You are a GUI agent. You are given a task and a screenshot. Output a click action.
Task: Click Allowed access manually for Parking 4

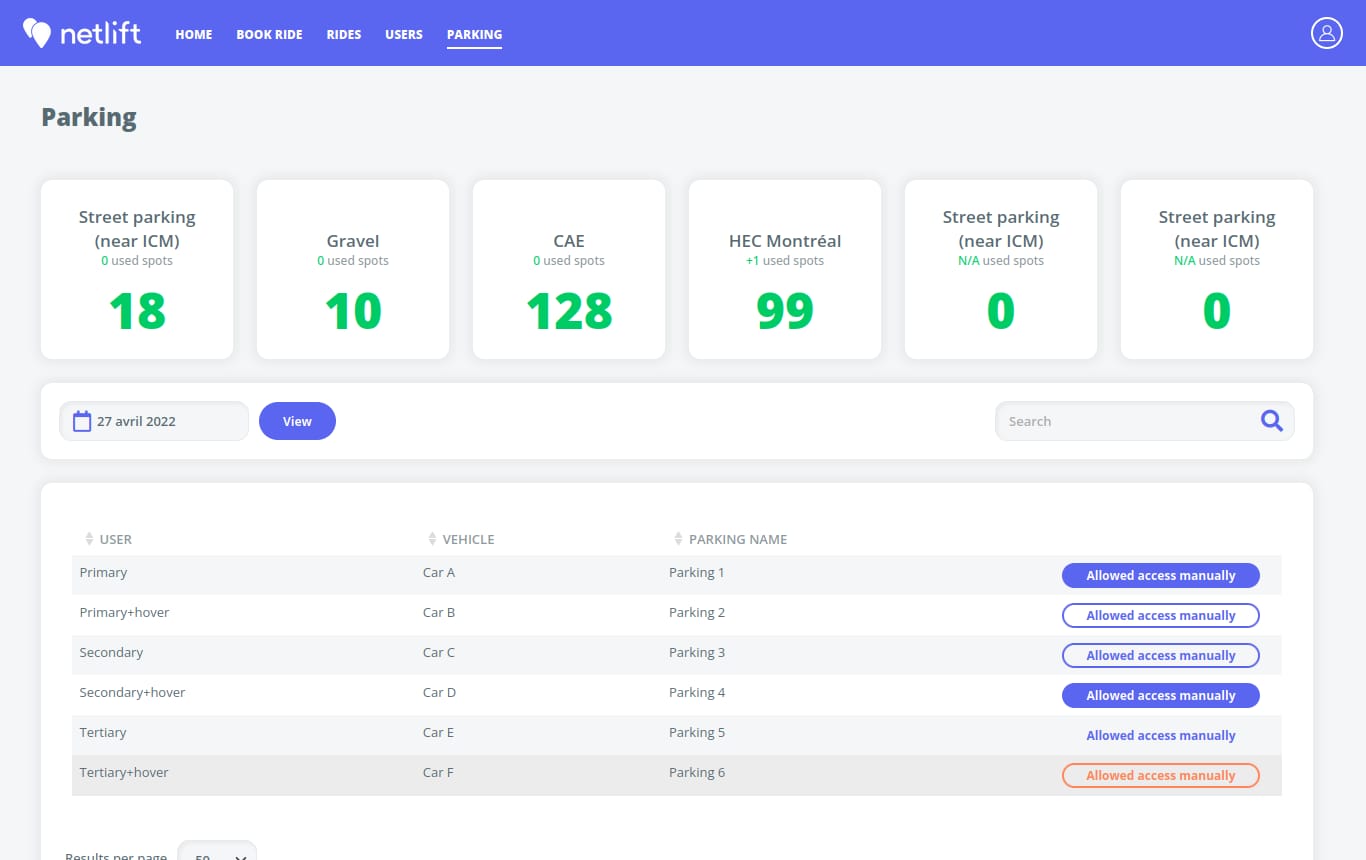click(x=1160, y=695)
